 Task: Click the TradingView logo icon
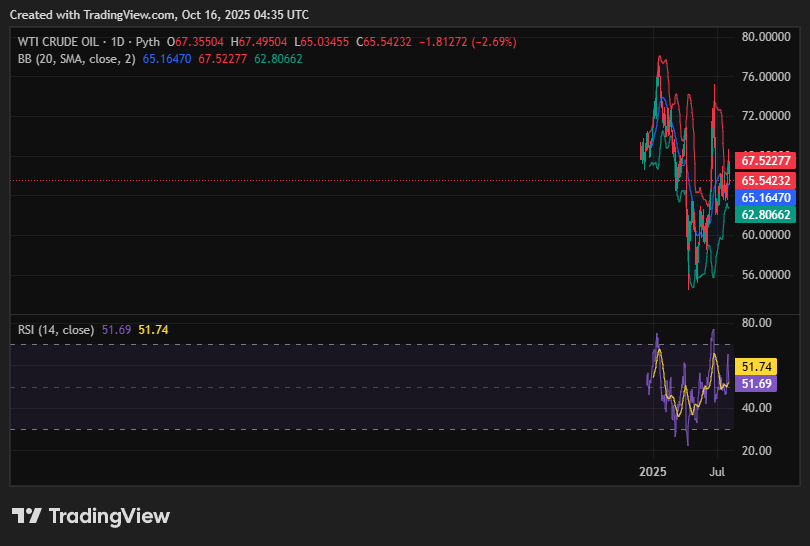coord(26,516)
